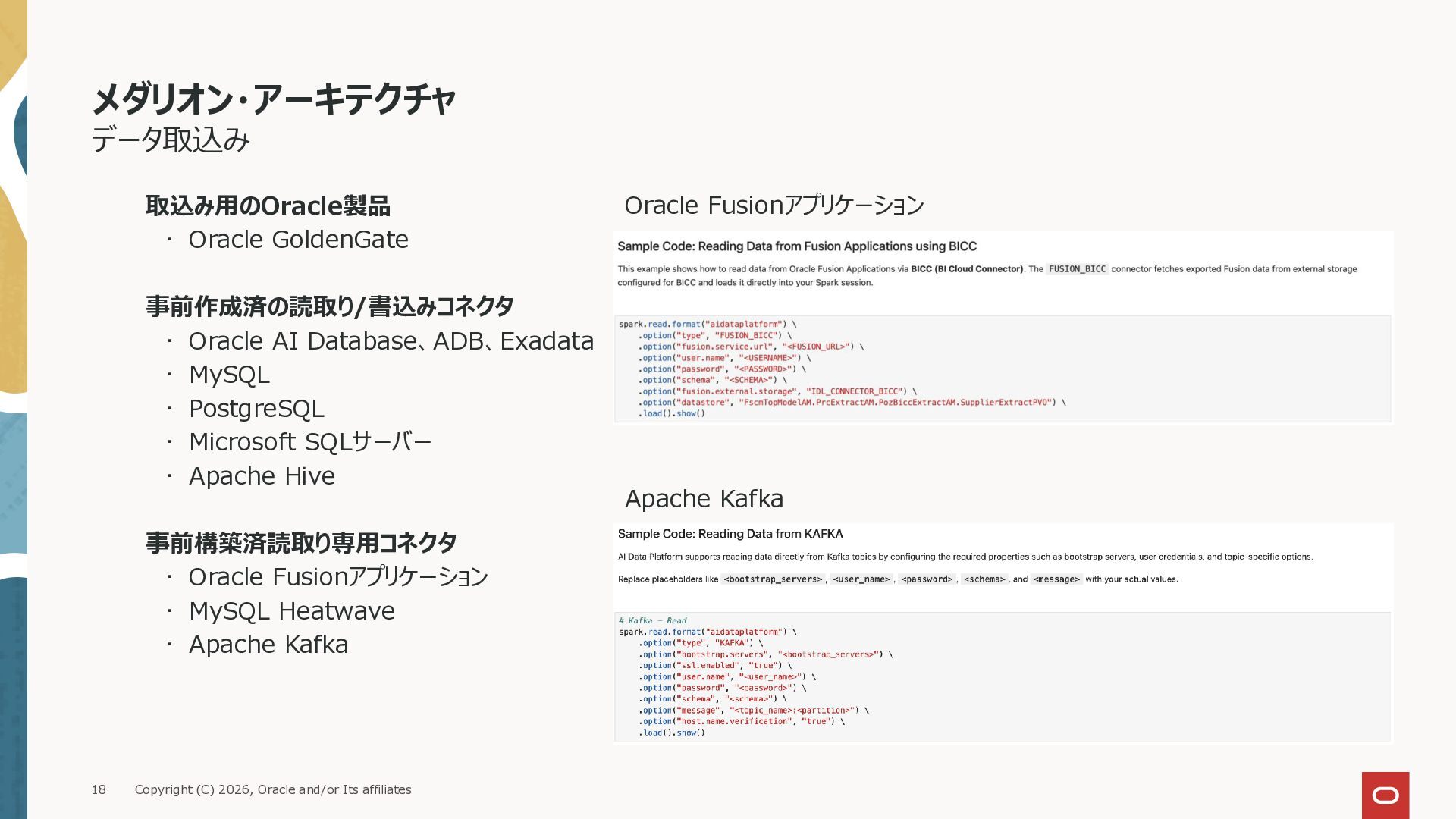Click the slide title メダリオン・アーキテクチャ
The image size is (1456, 819).
273,99
